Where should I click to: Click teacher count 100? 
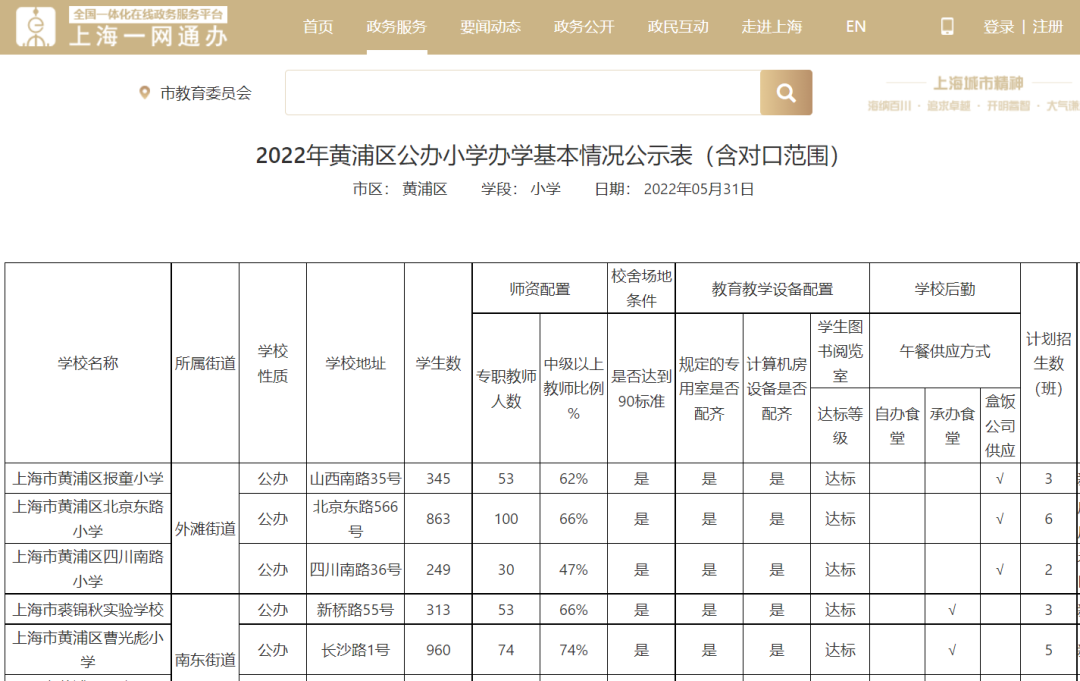point(506,518)
